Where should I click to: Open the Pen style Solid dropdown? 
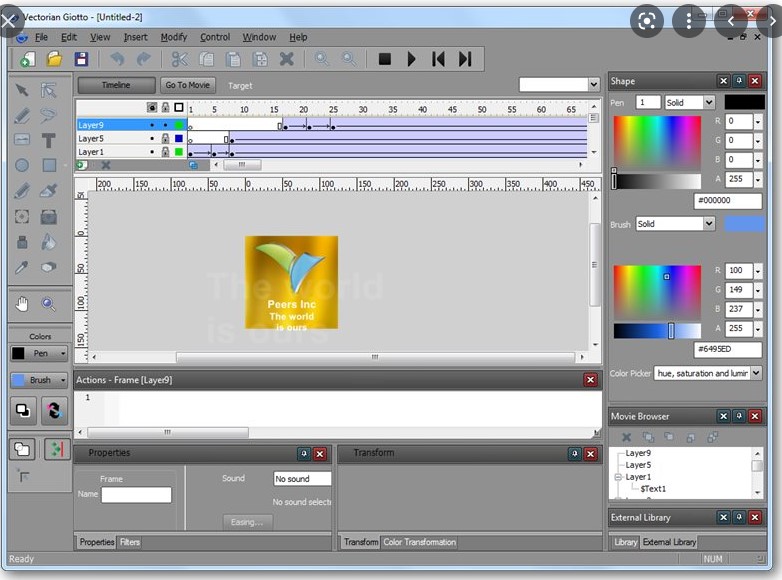(709, 102)
